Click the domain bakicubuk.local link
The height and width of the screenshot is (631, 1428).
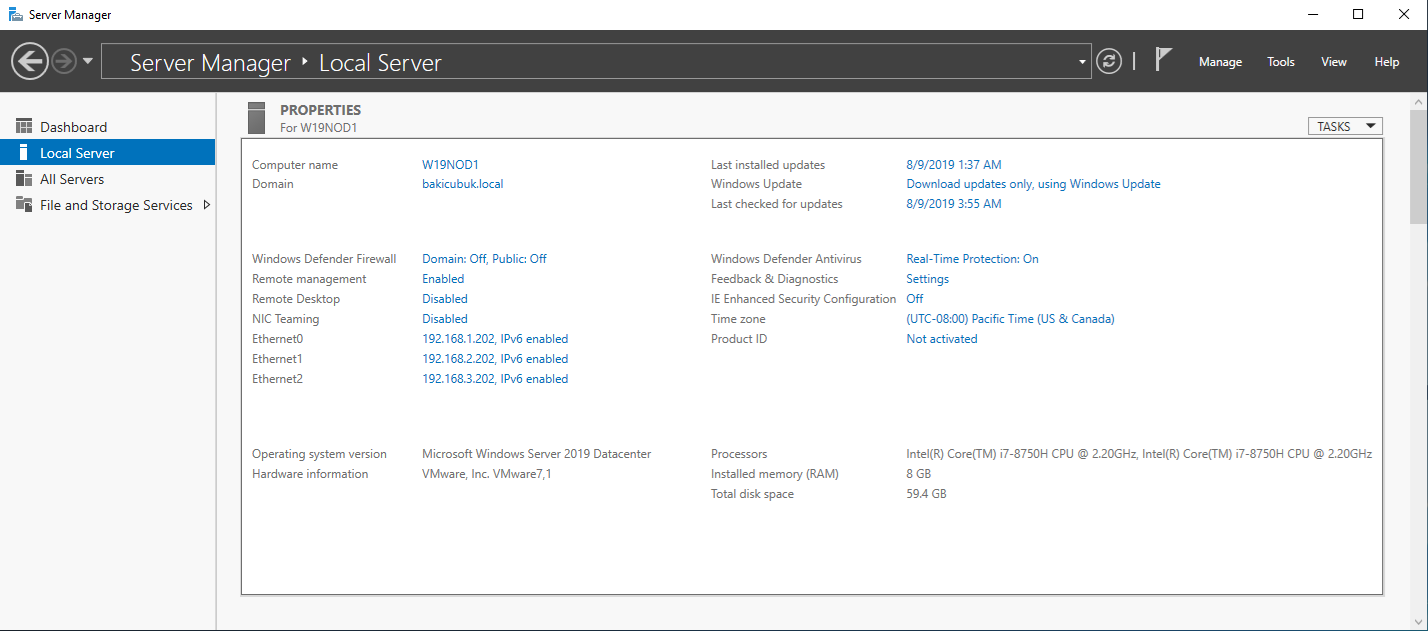tap(463, 184)
